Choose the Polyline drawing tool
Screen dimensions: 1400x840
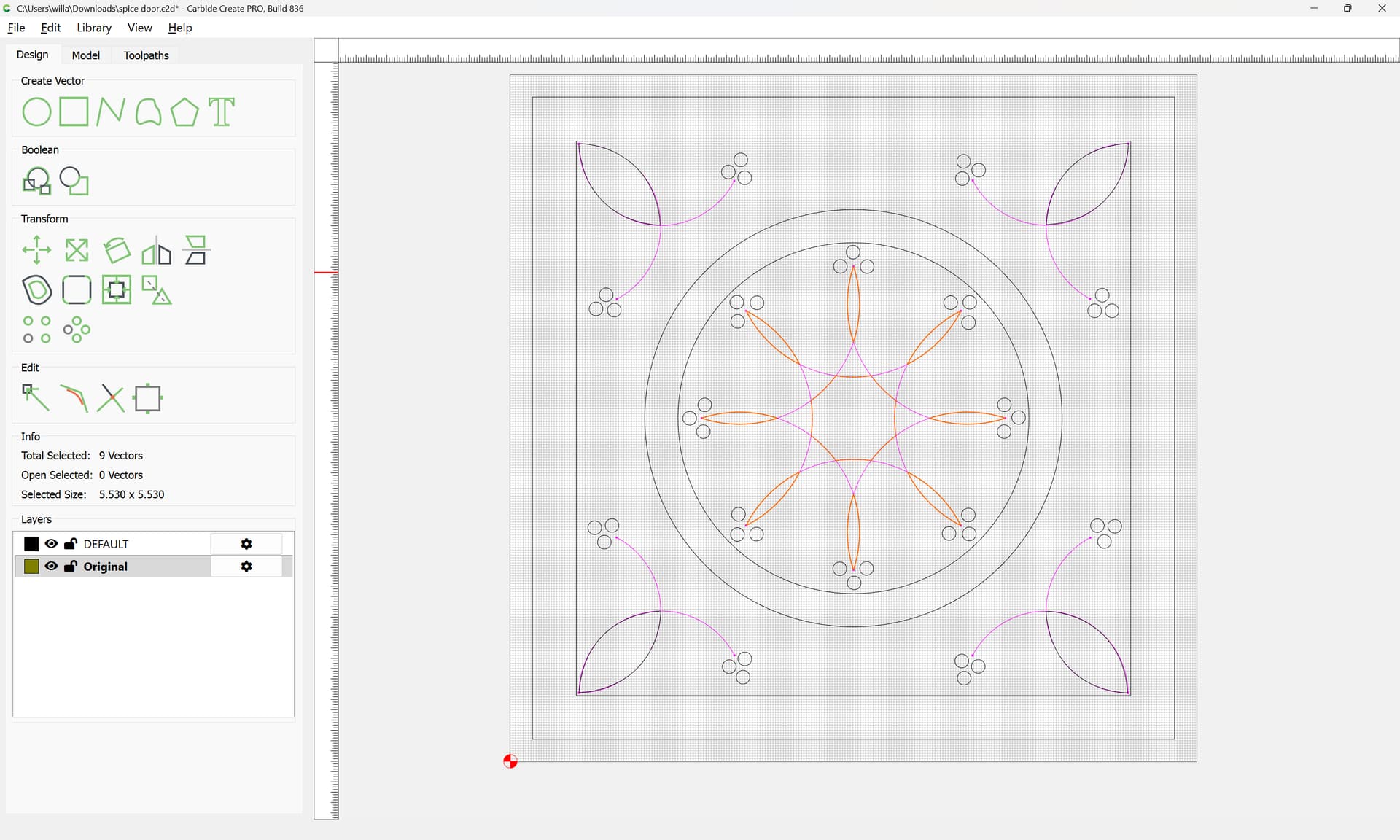click(x=111, y=112)
